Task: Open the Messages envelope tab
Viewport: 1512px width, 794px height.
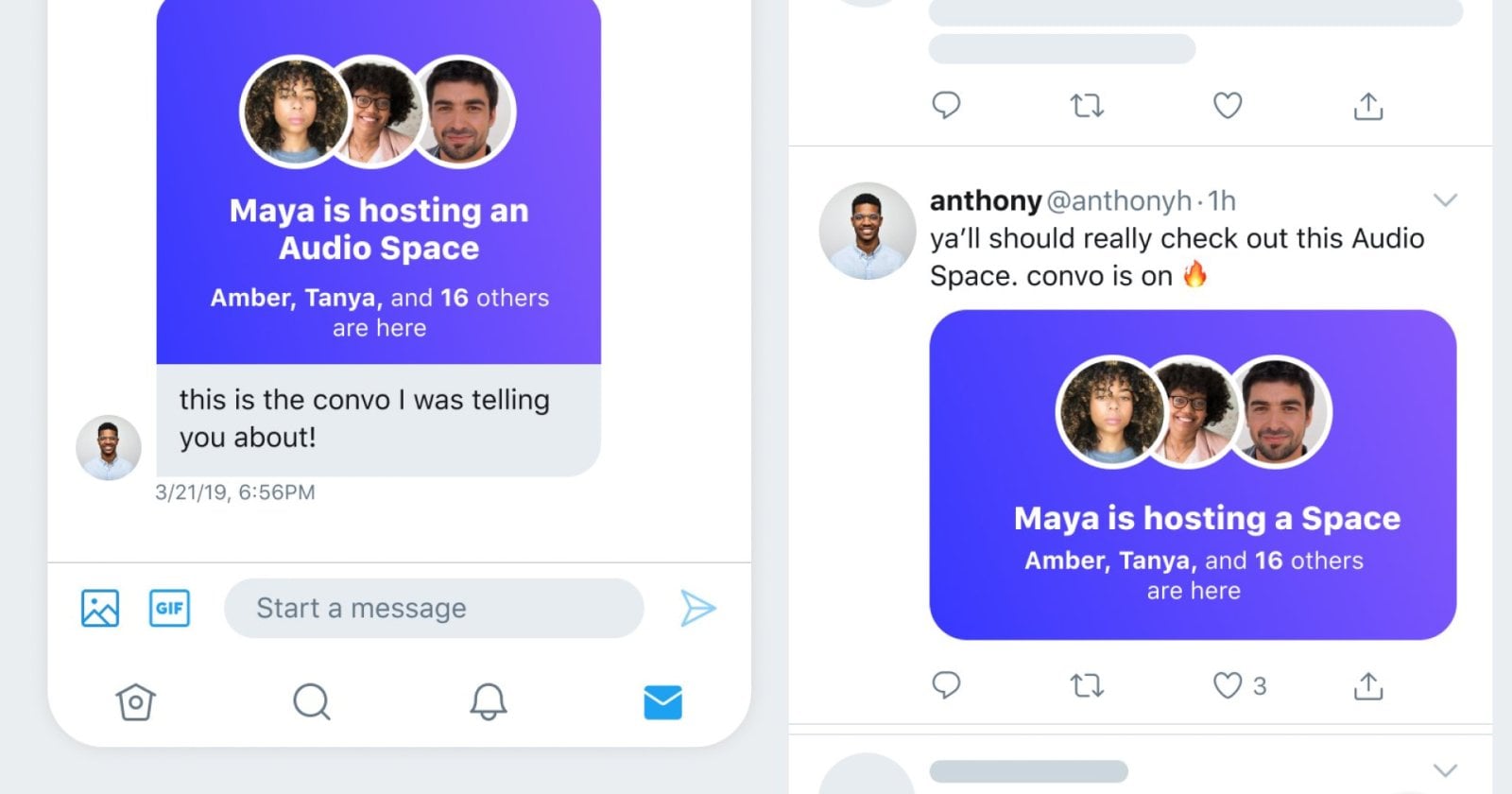Action: click(x=662, y=702)
